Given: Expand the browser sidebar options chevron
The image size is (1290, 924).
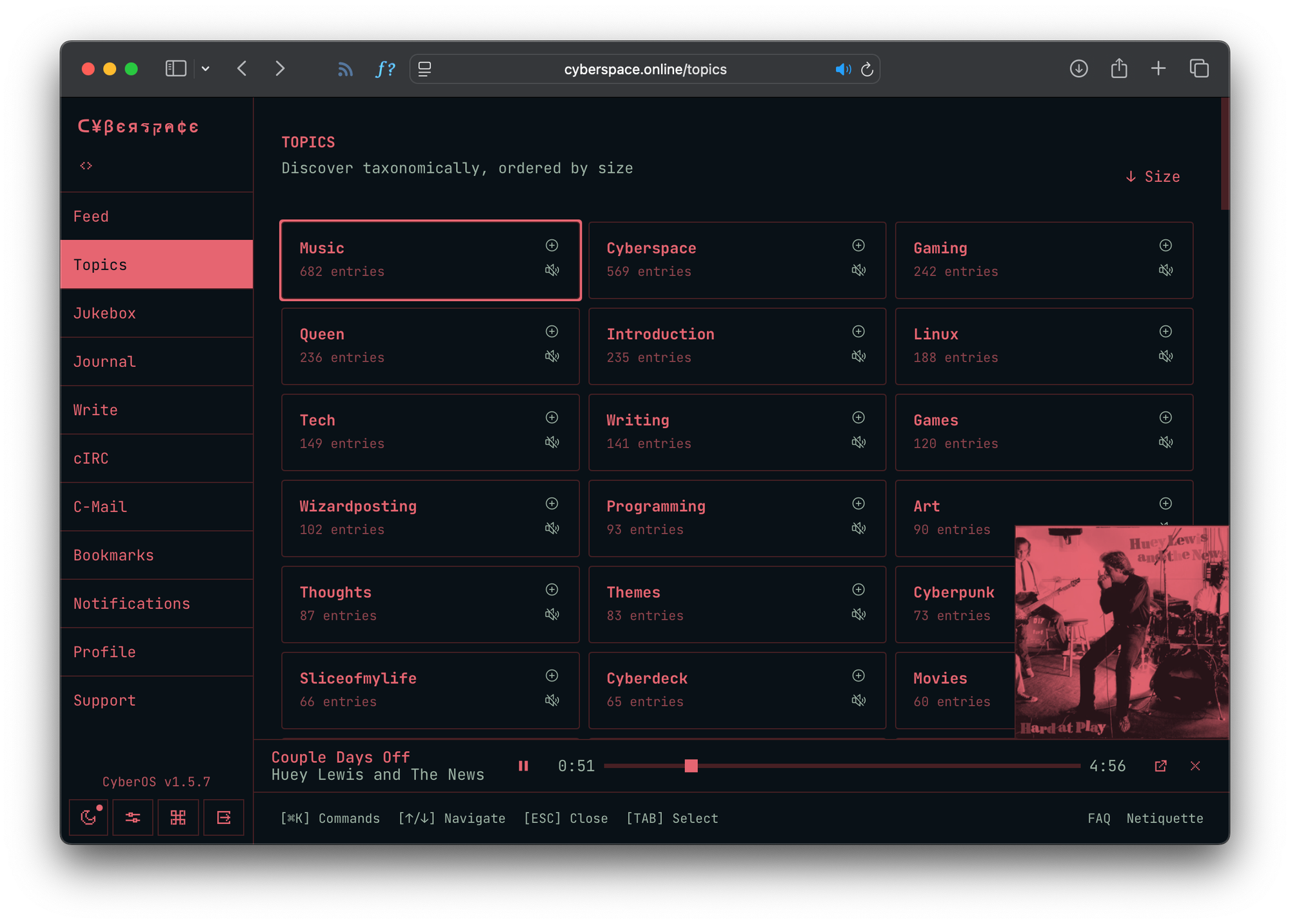Looking at the screenshot, I should 206,69.
